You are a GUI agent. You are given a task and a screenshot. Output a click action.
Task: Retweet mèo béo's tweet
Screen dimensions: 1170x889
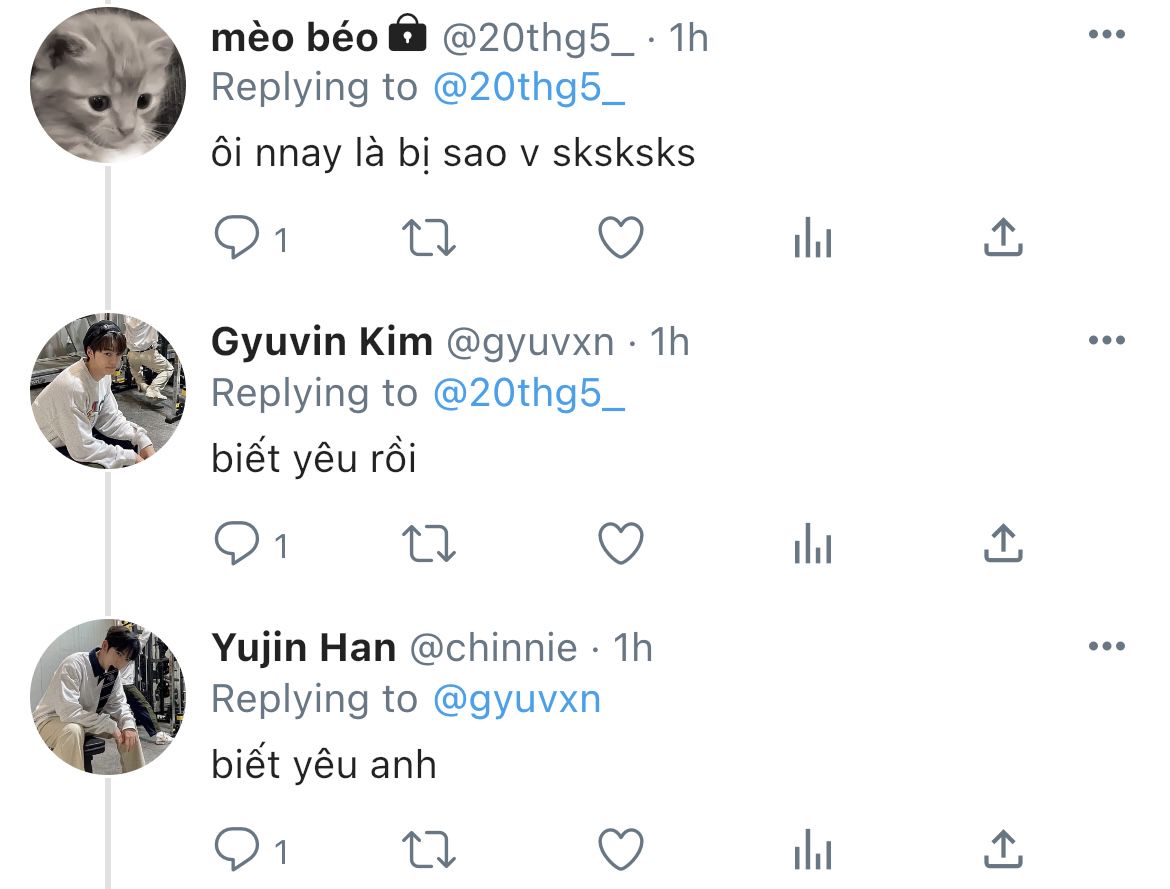point(428,239)
